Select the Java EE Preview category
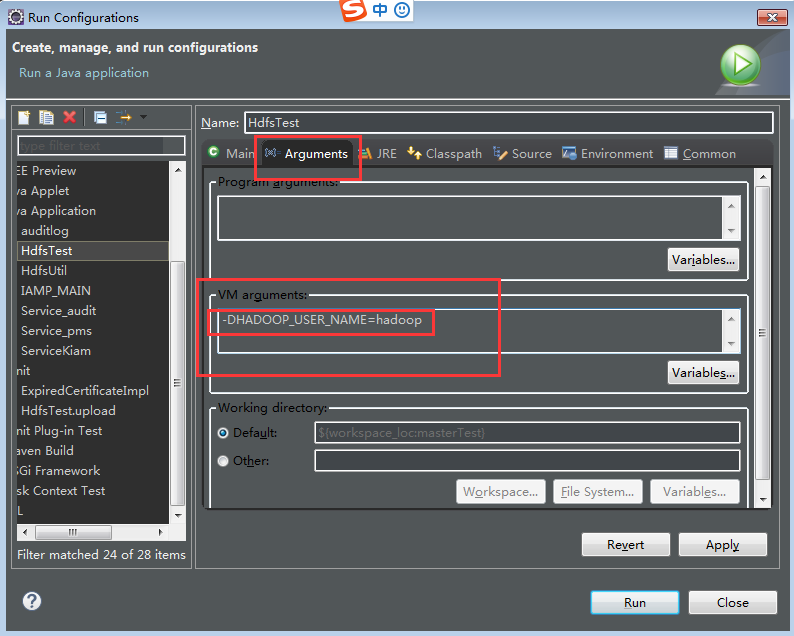Image resolution: width=794 pixels, height=636 pixels. pyautogui.click(x=47, y=171)
